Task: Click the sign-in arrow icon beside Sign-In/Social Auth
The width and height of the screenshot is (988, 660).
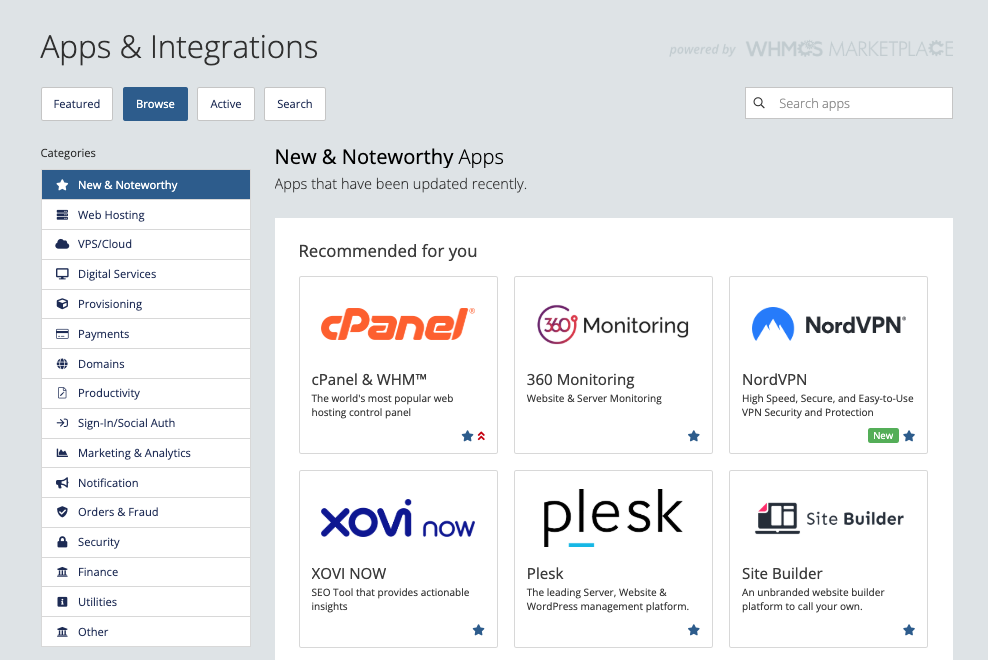Action: [x=62, y=423]
